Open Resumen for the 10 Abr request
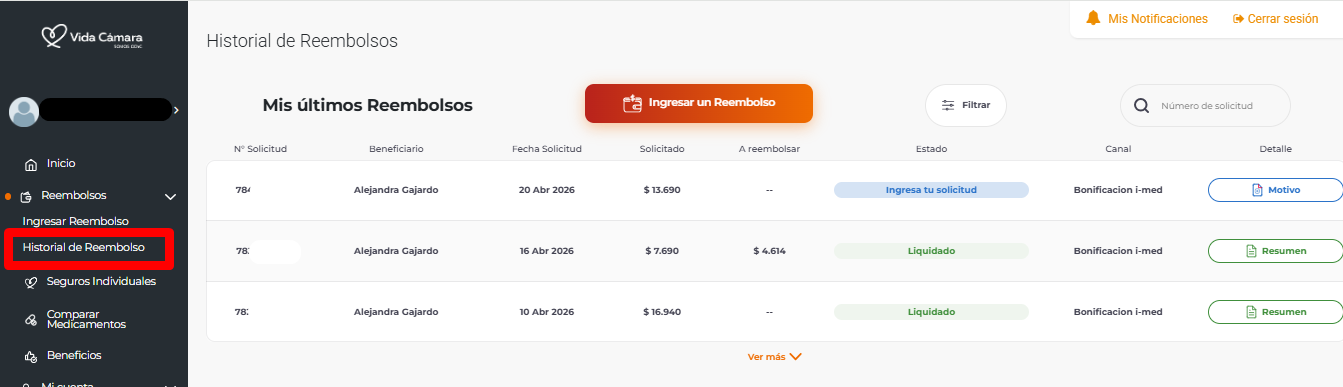 1276,312
